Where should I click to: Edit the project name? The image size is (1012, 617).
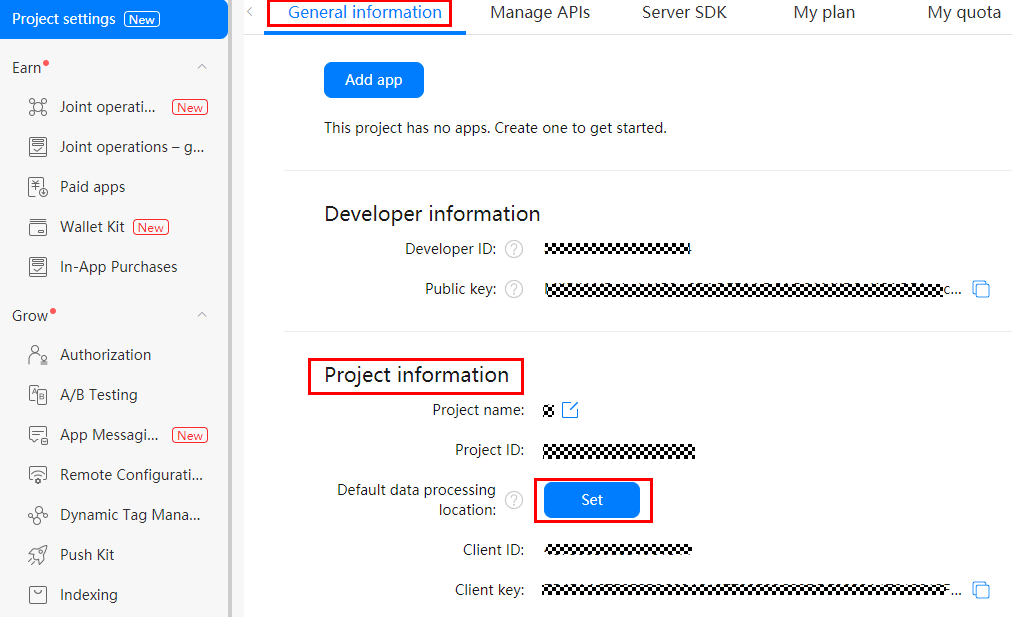pyautogui.click(x=570, y=410)
